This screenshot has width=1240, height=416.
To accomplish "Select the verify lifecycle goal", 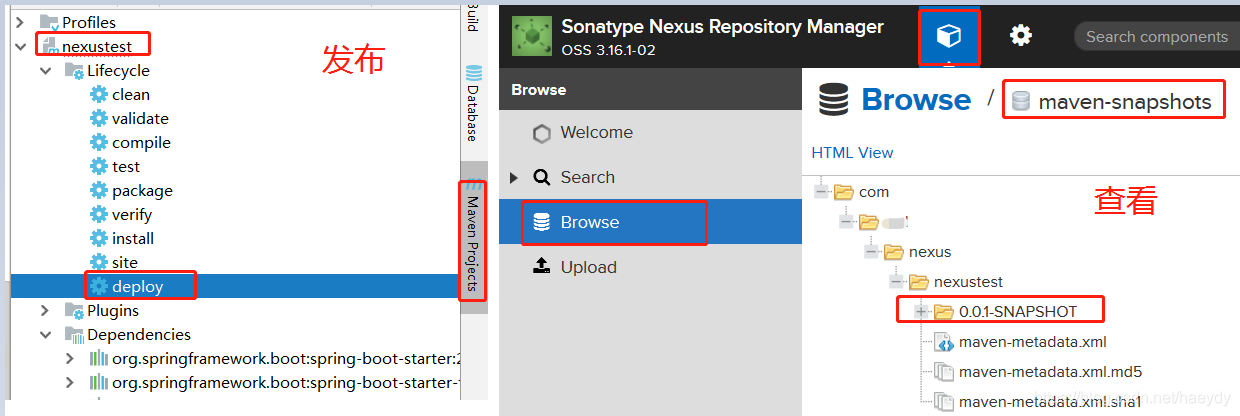I will point(132,214).
